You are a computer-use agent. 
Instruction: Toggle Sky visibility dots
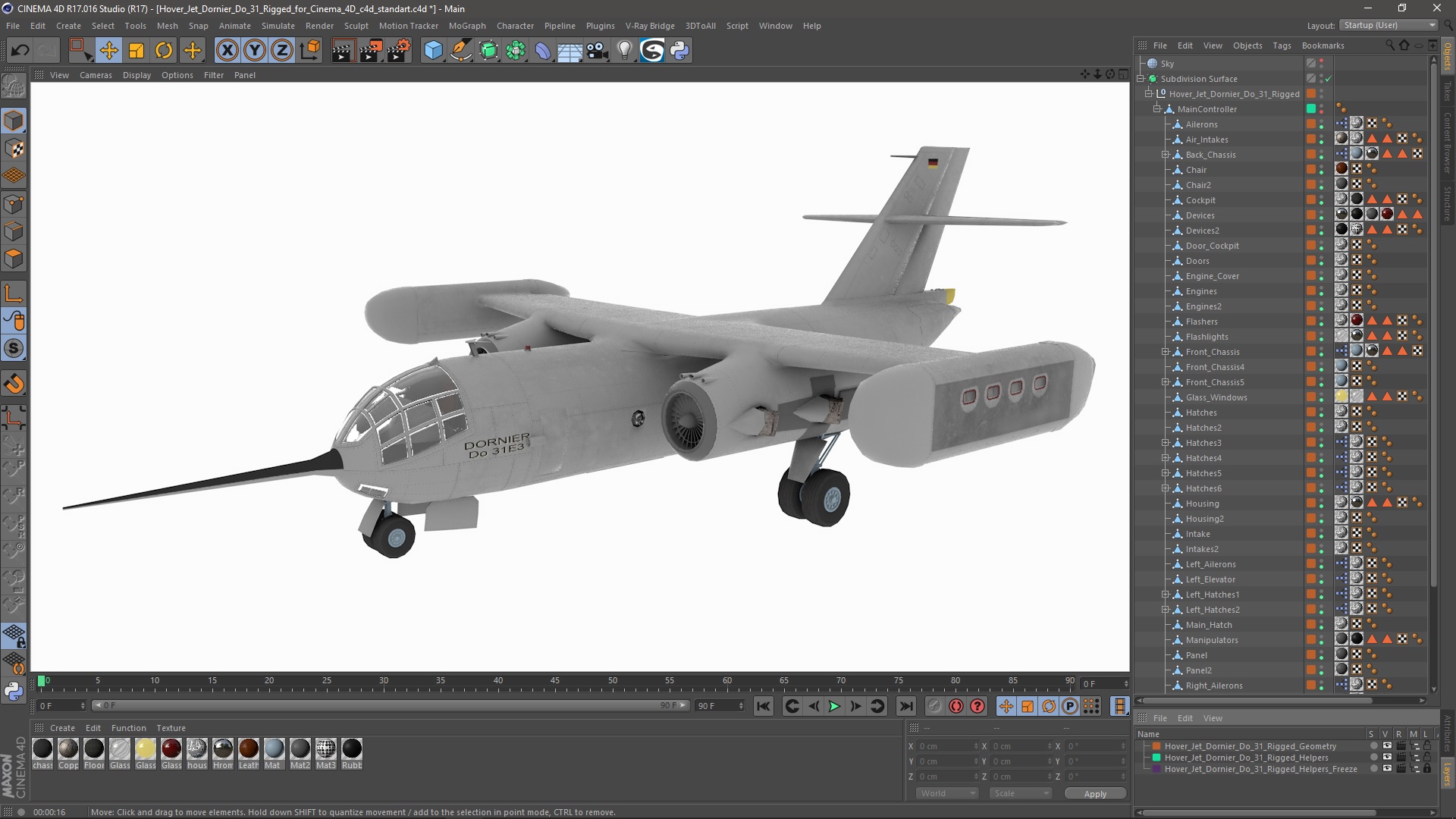tap(1321, 64)
